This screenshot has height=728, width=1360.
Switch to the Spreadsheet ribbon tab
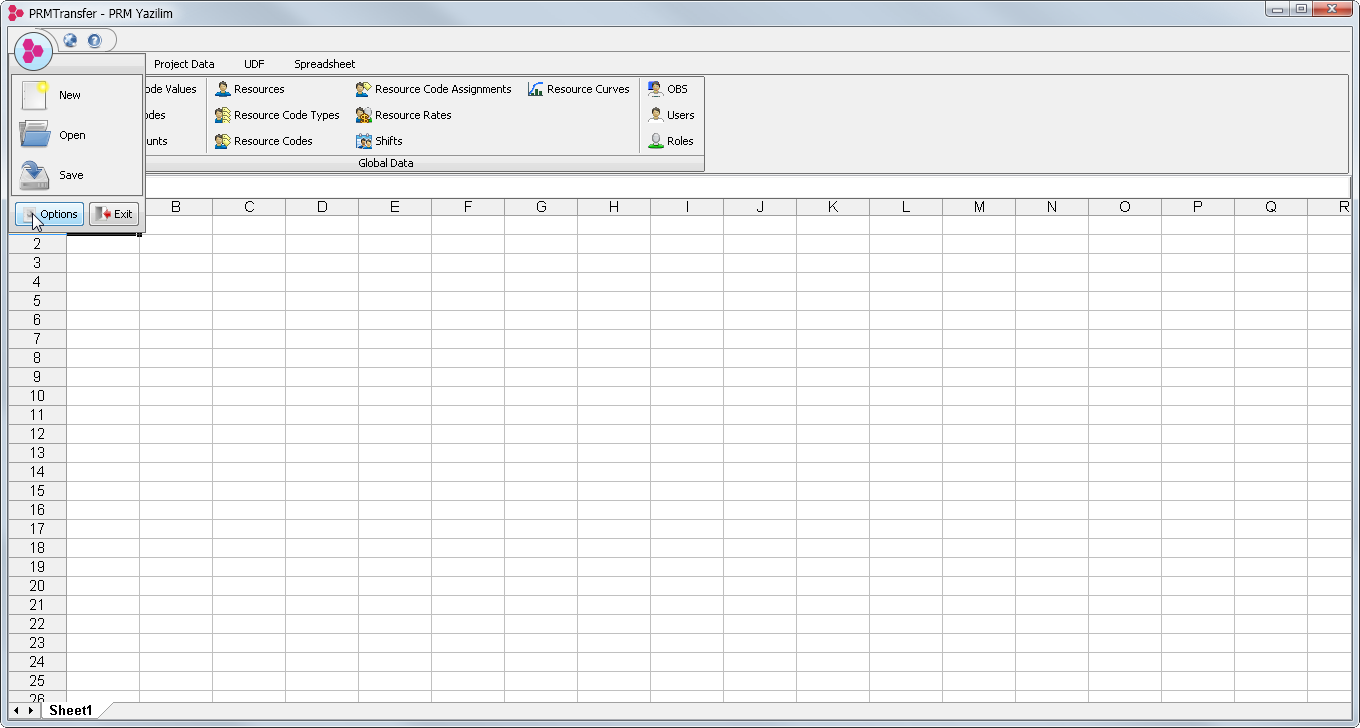click(x=324, y=64)
